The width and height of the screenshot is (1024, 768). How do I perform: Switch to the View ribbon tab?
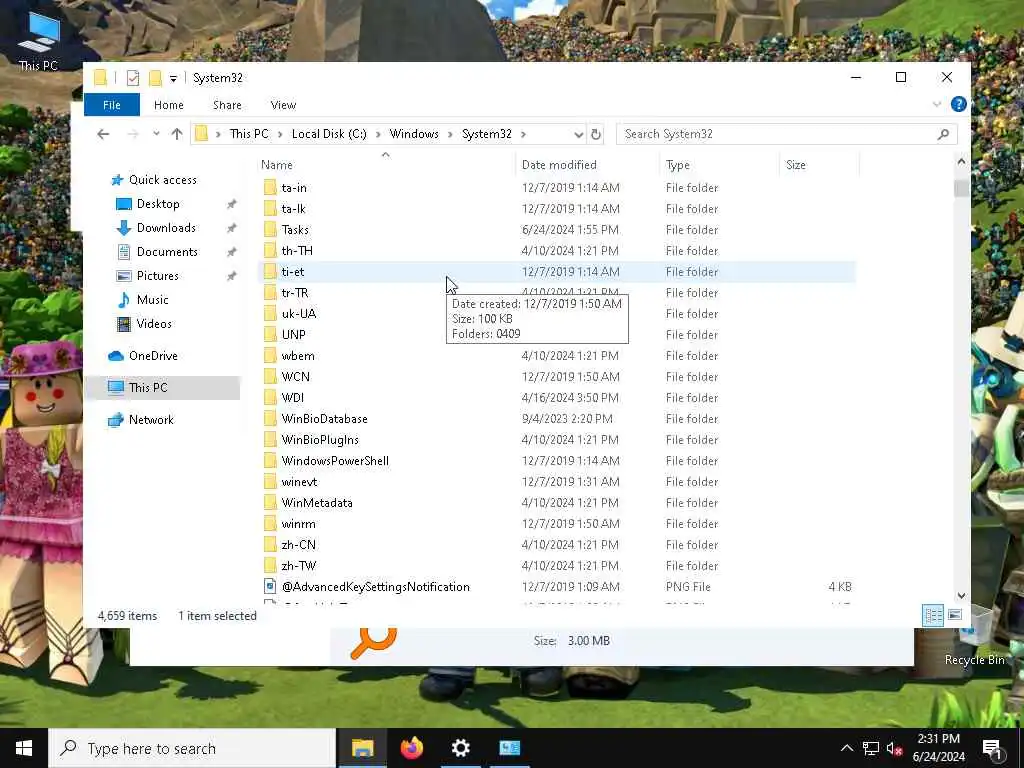pos(283,104)
